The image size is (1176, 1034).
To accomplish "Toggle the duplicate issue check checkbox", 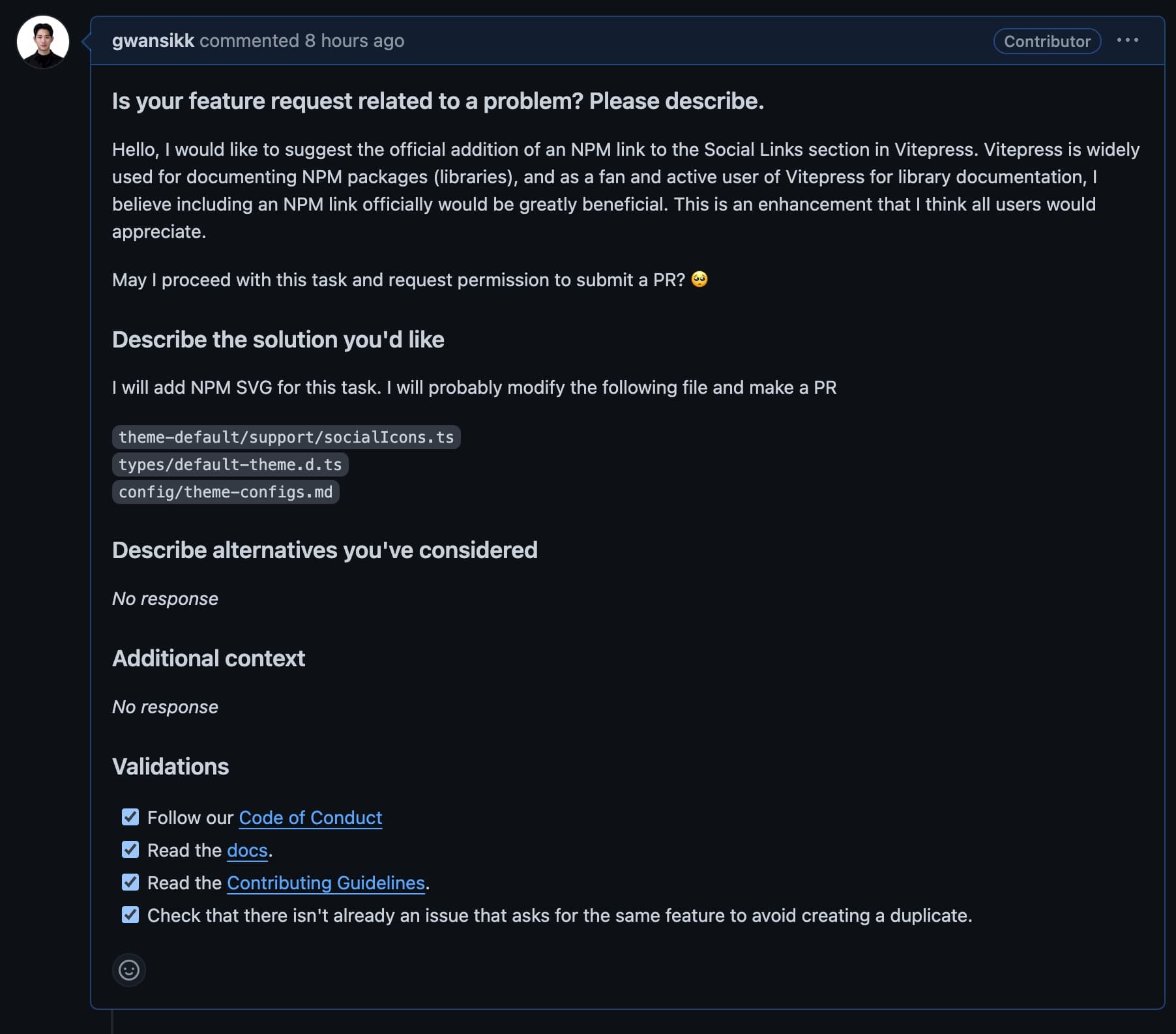I will pos(130,915).
